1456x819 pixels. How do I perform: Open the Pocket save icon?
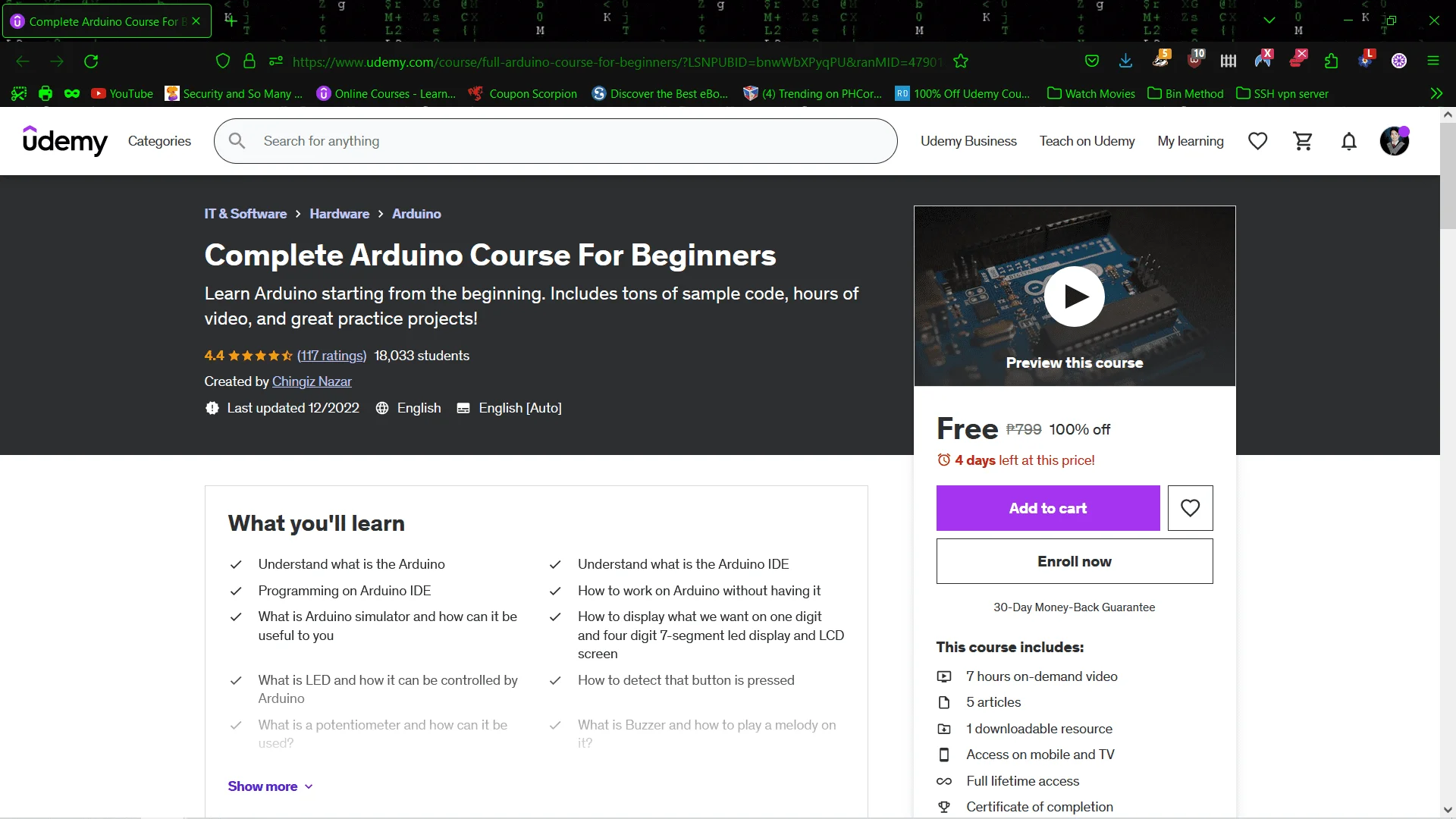tap(1092, 61)
